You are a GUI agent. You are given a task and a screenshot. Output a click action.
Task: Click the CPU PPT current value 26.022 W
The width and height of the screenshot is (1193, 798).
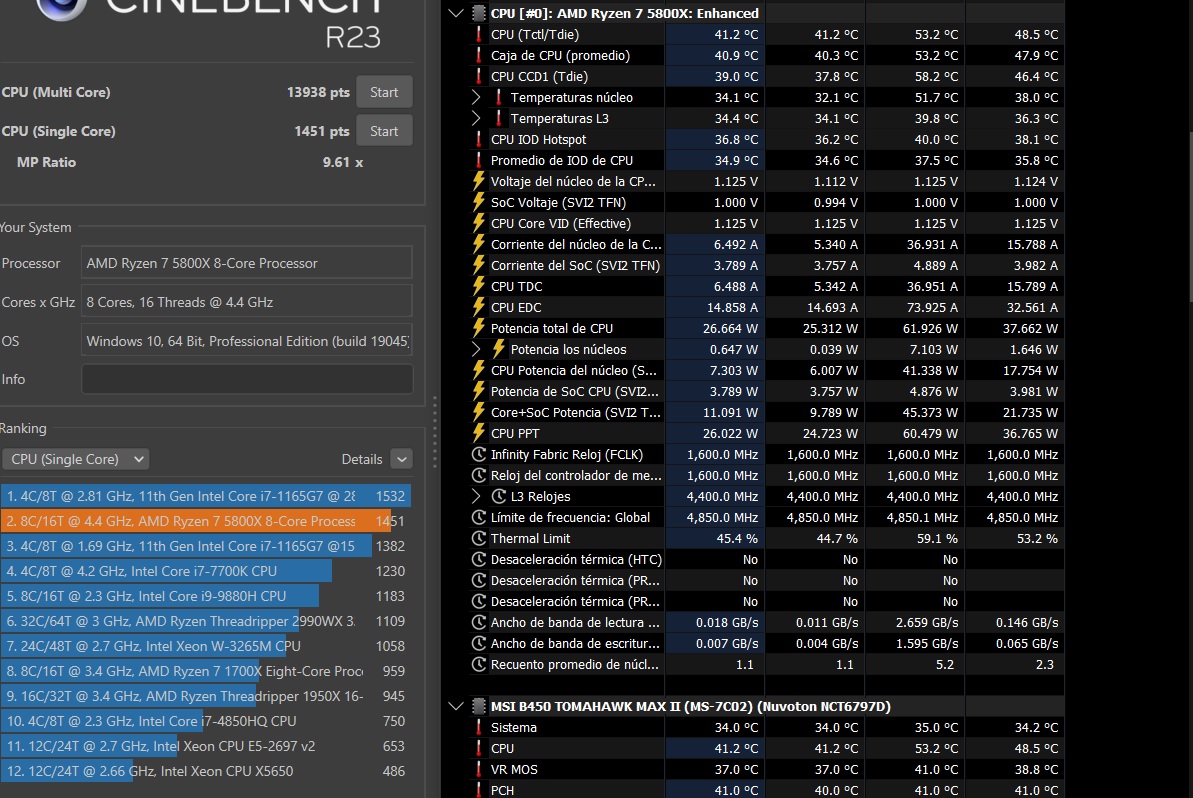pyautogui.click(x=730, y=434)
